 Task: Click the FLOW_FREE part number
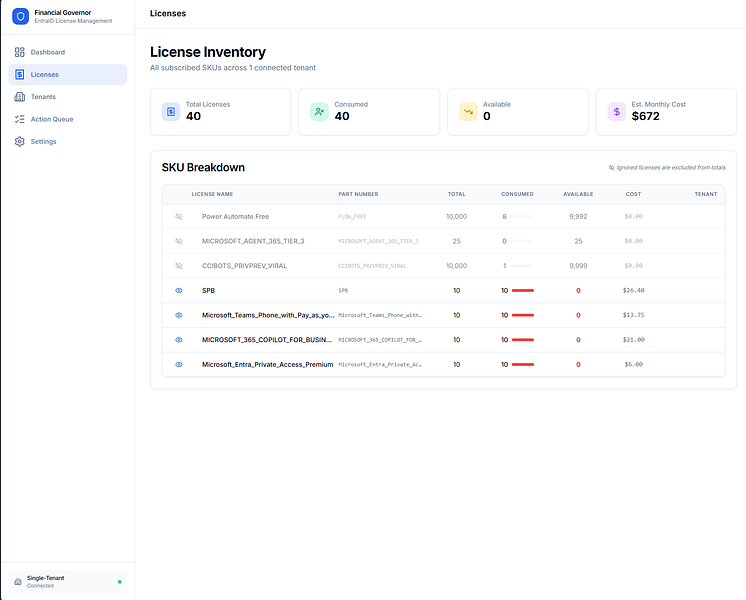(352, 216)
